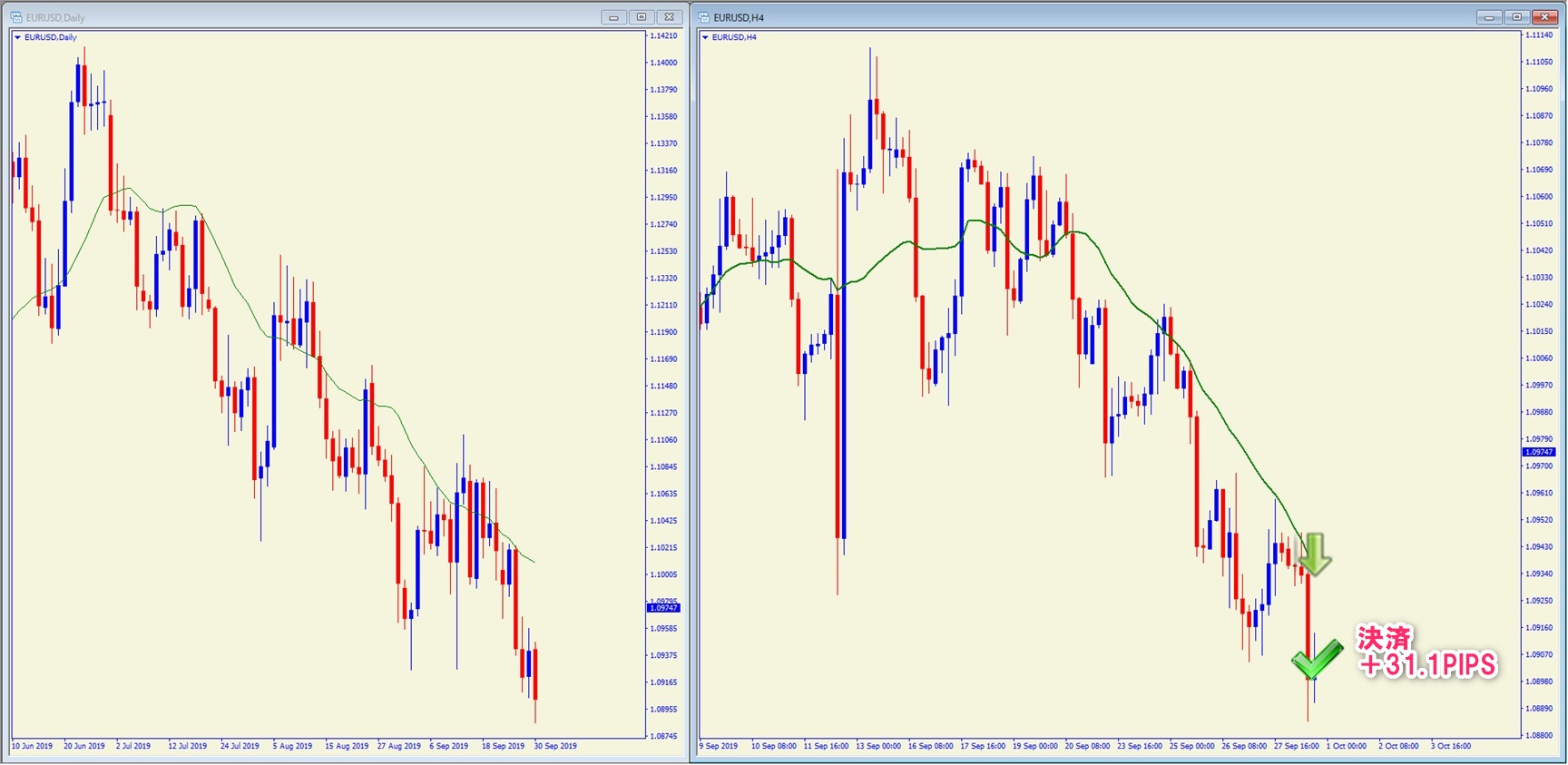Click the 1.08800 price level on the H4 axis

1539,735
